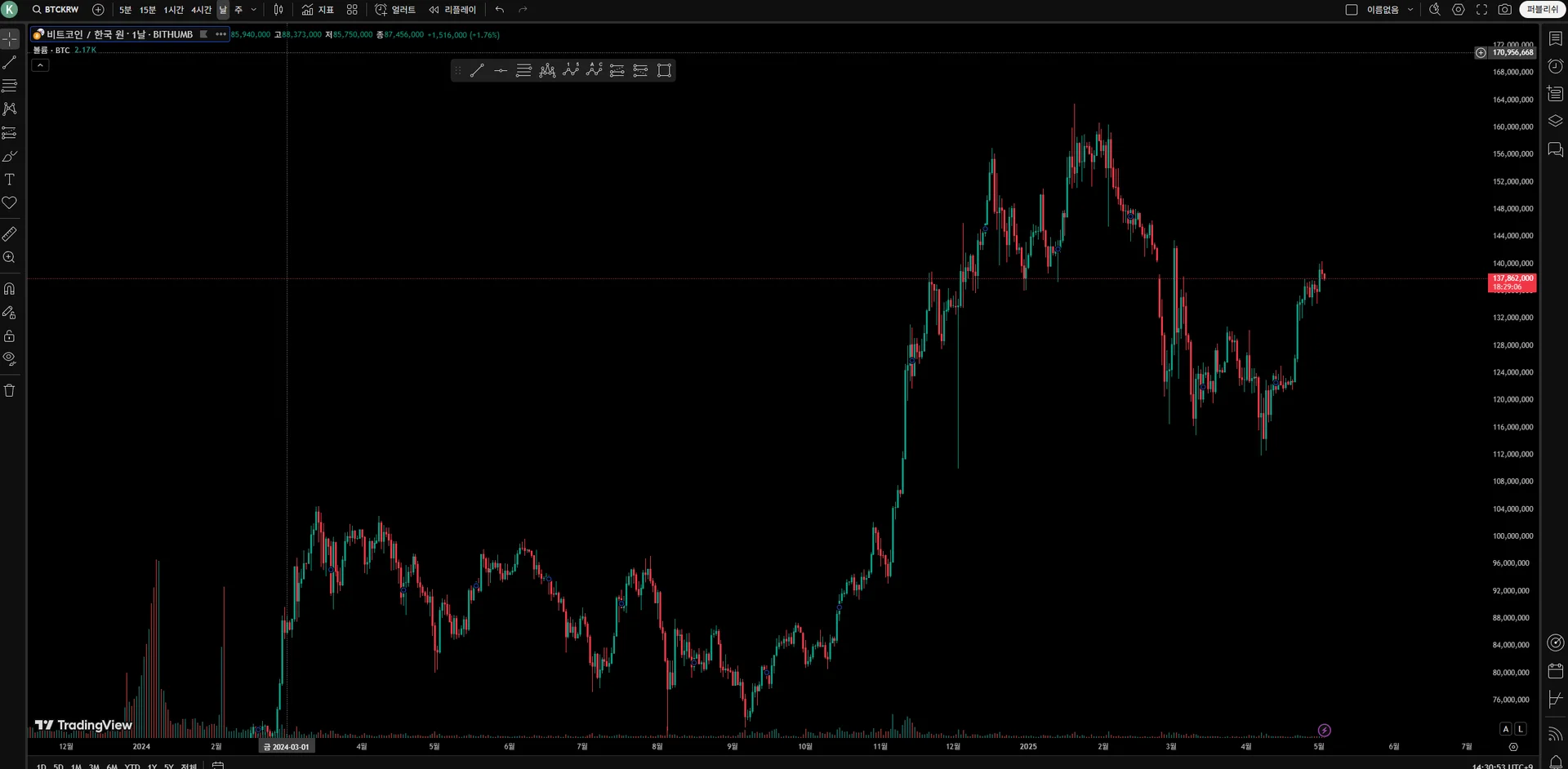Image resolution: width=1568 pixels, height=769 pixels.
Task: Open the 리플레이 bar replay
Action: 452,10
